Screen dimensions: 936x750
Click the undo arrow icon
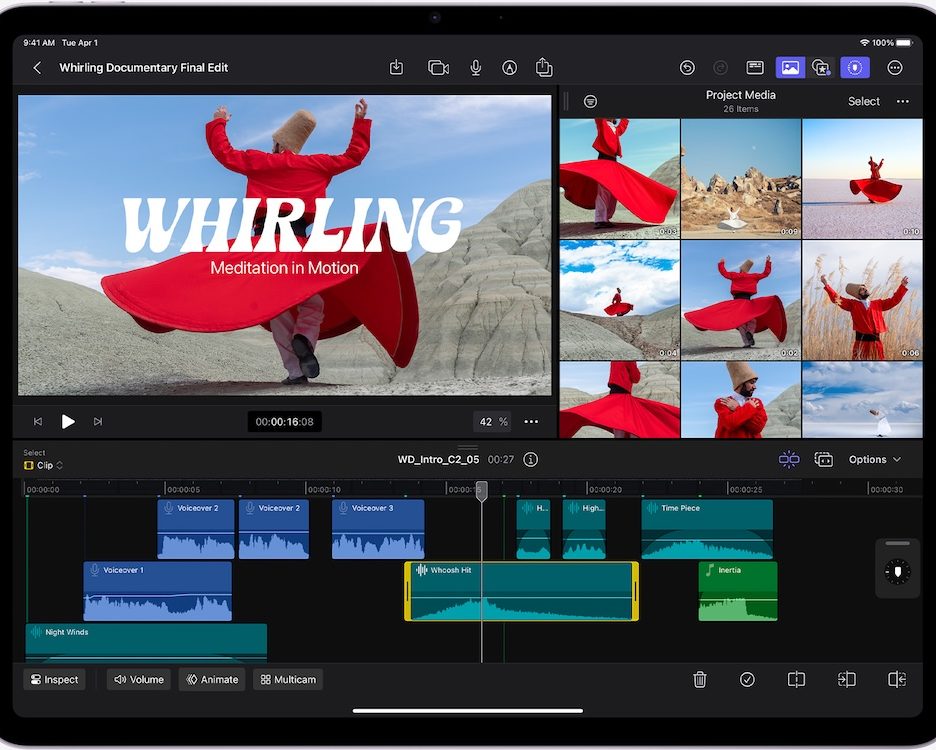687,68
